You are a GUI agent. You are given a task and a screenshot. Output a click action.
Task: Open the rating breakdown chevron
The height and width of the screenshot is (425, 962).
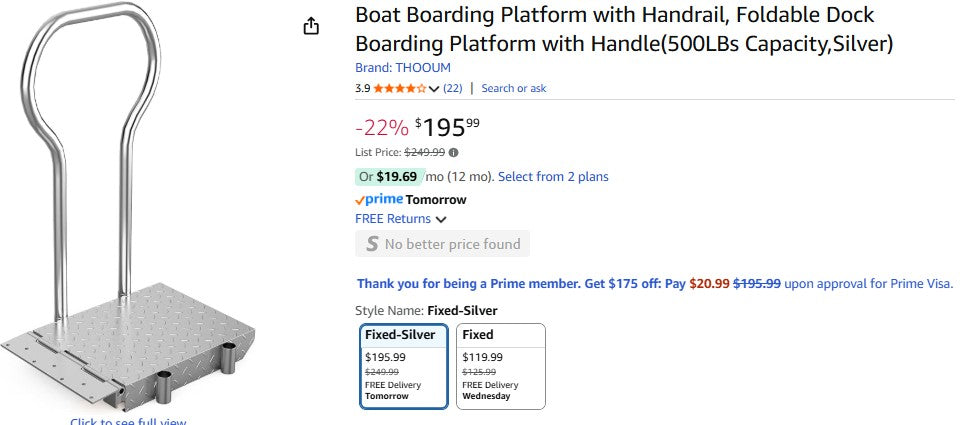click(x=434, y=89)
